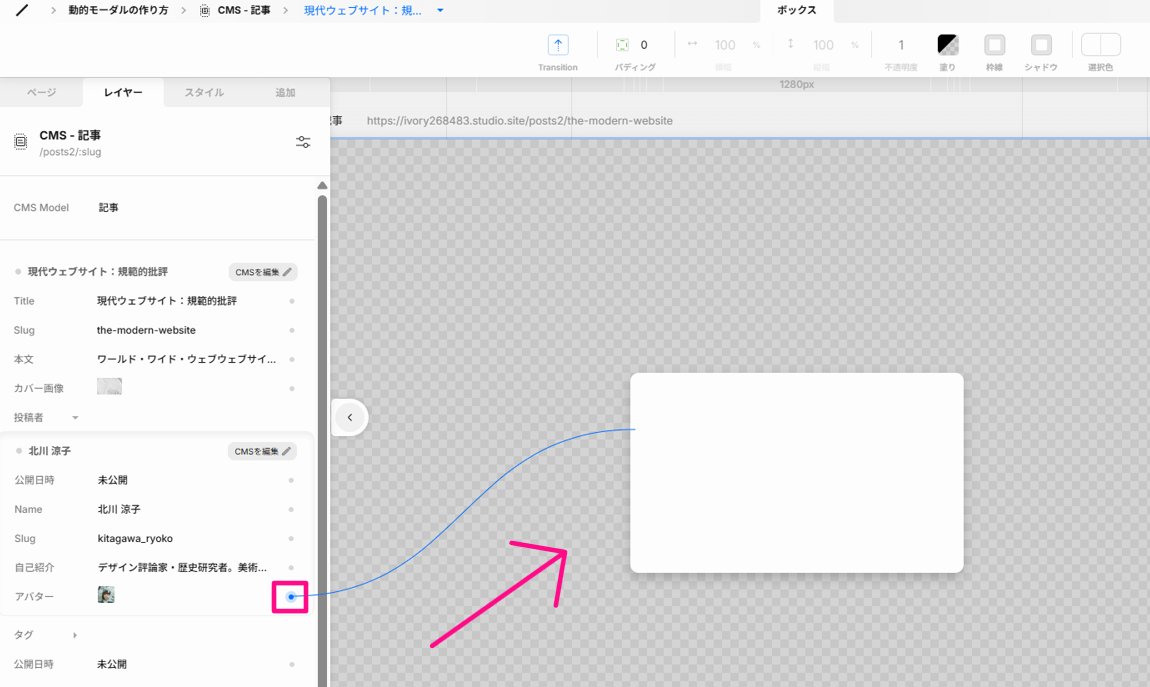Open 動的モーダルの作り方 breadcrumb

(x=118, y=10)
